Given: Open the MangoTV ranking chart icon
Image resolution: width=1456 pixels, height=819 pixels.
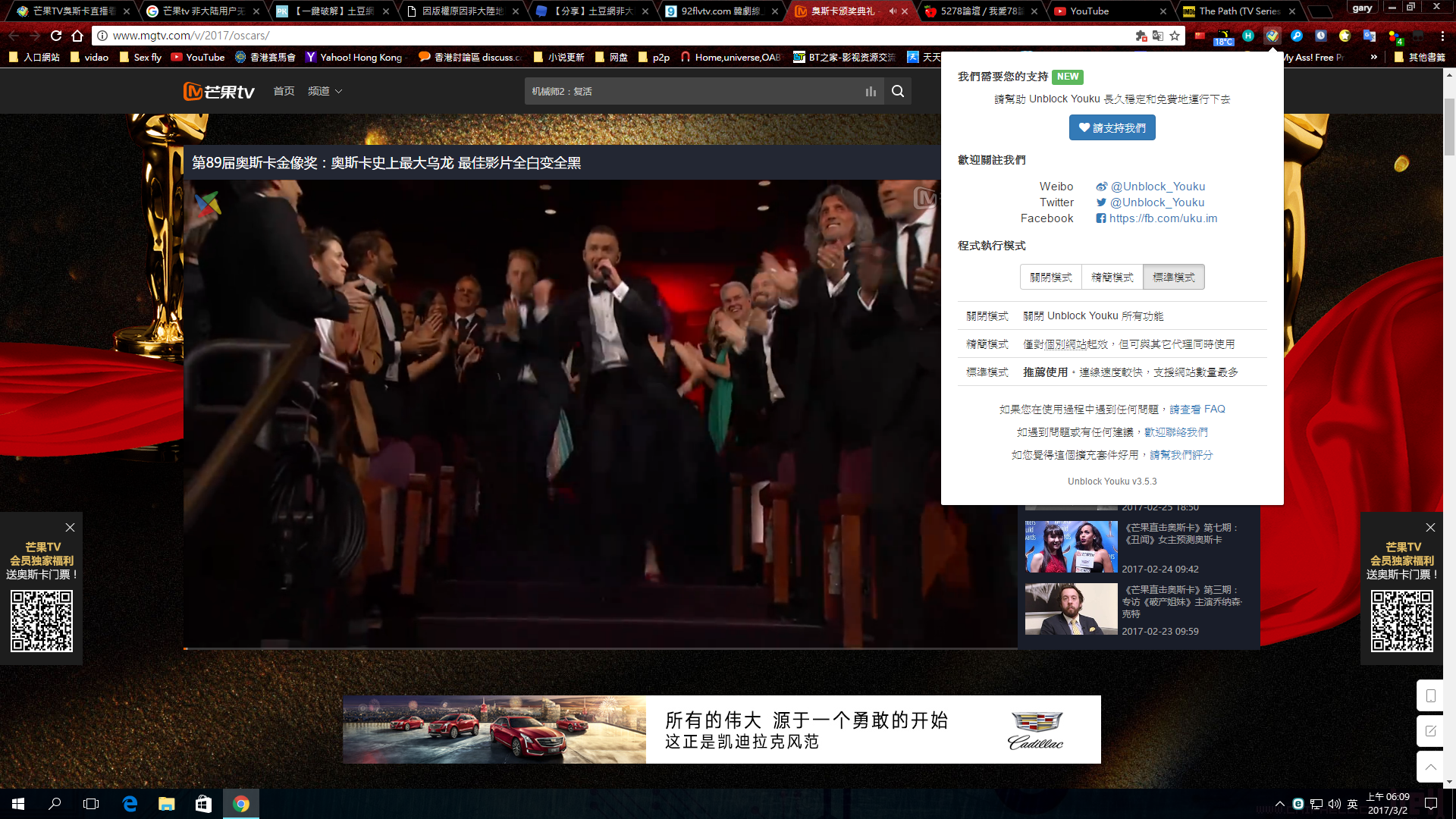Looking at the screenshot, I should (x=871, y=91).
